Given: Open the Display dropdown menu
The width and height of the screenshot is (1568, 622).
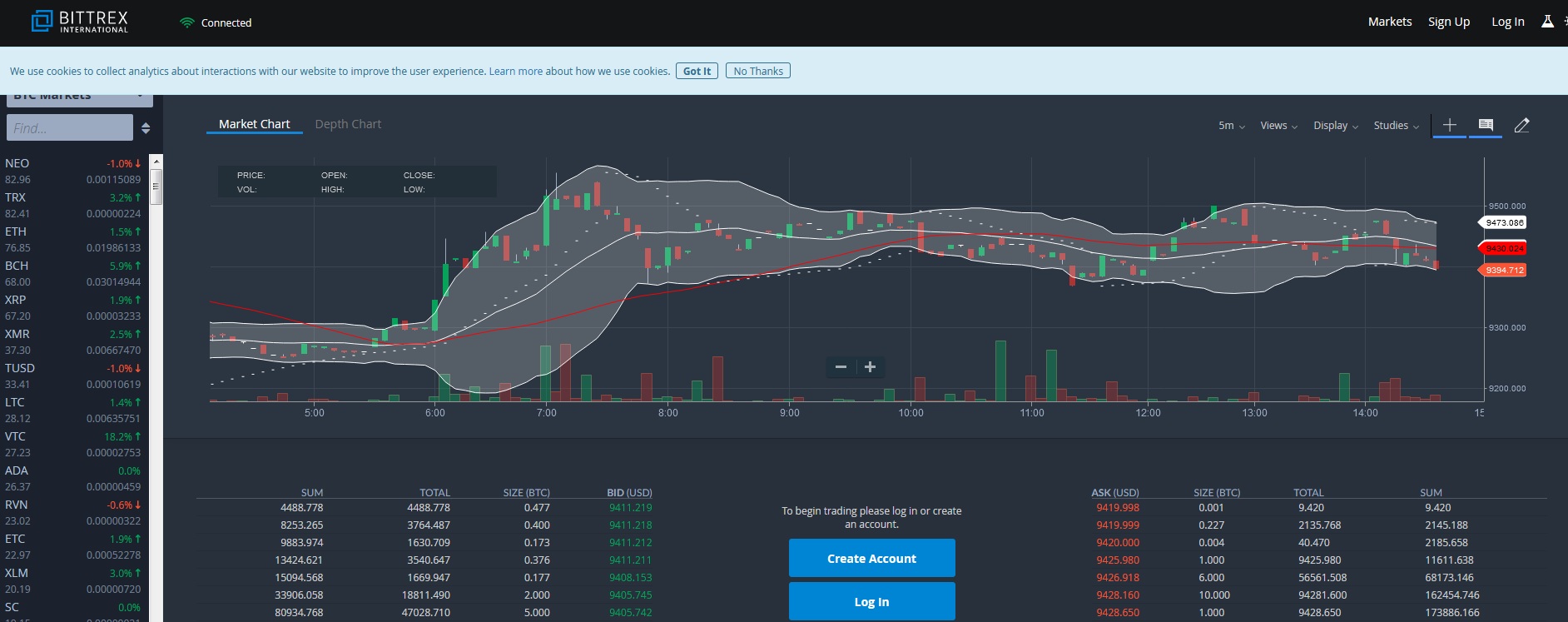Looking at the screenshot, I should click(1336, 126).
